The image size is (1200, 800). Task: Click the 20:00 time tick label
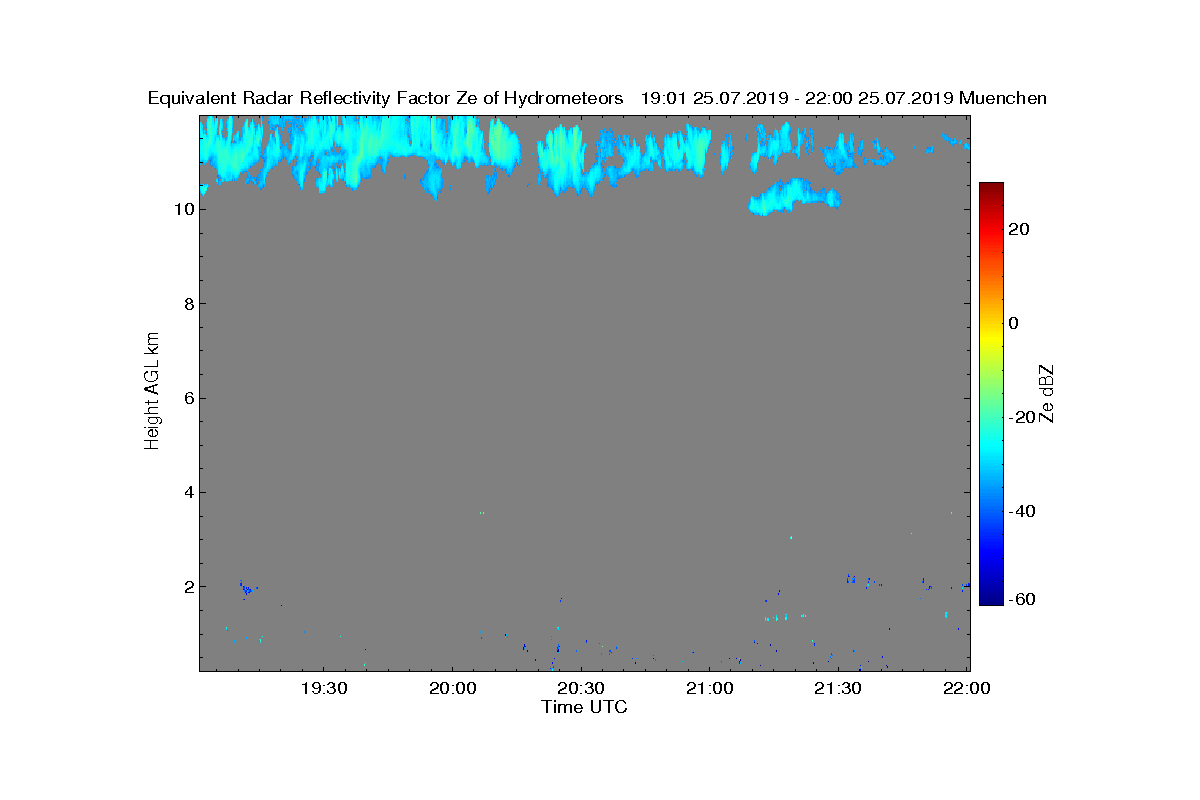(452, 688)
